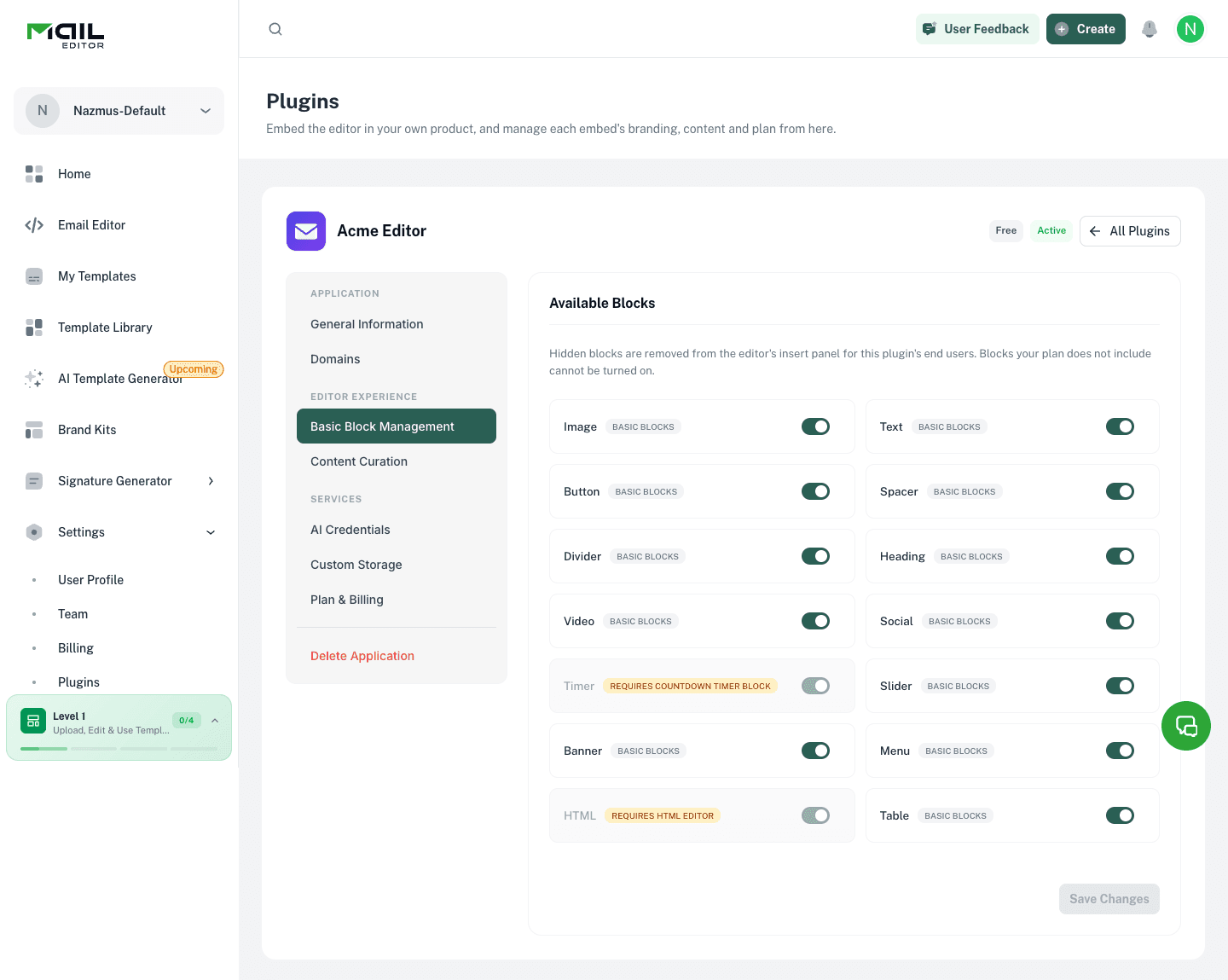
Task: Click Delete Application link
Action: (362, 656)
